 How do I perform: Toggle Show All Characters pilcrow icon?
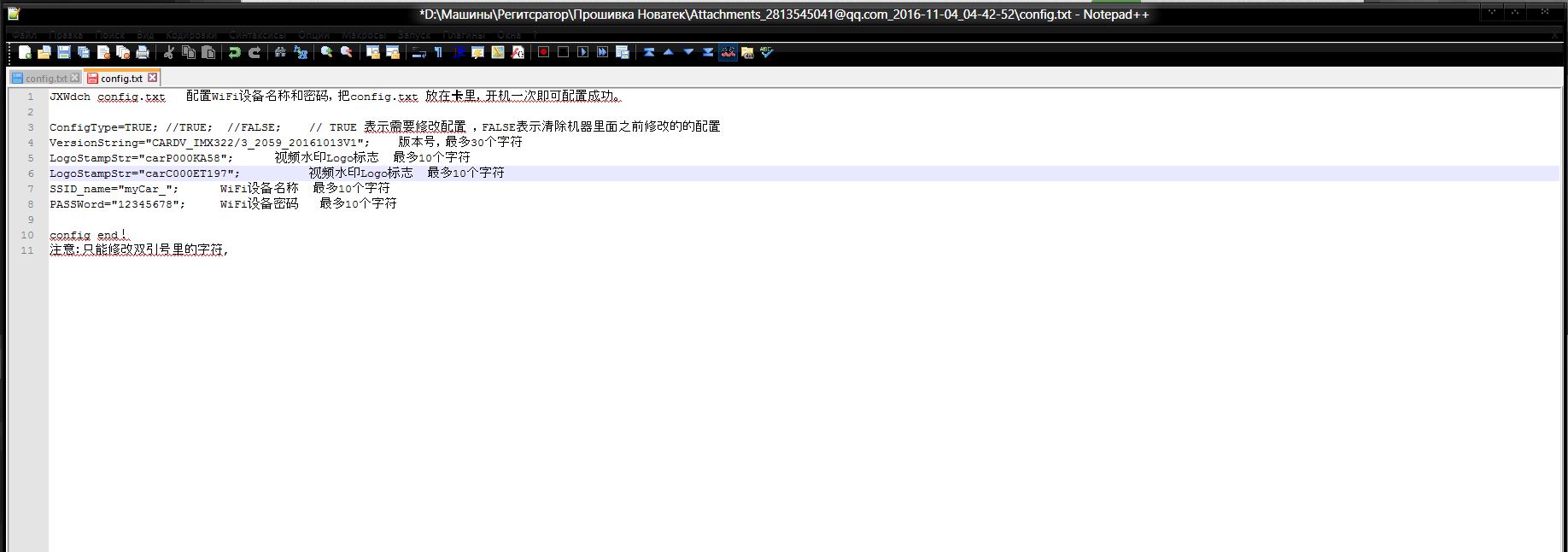click(x=438, y=52)
